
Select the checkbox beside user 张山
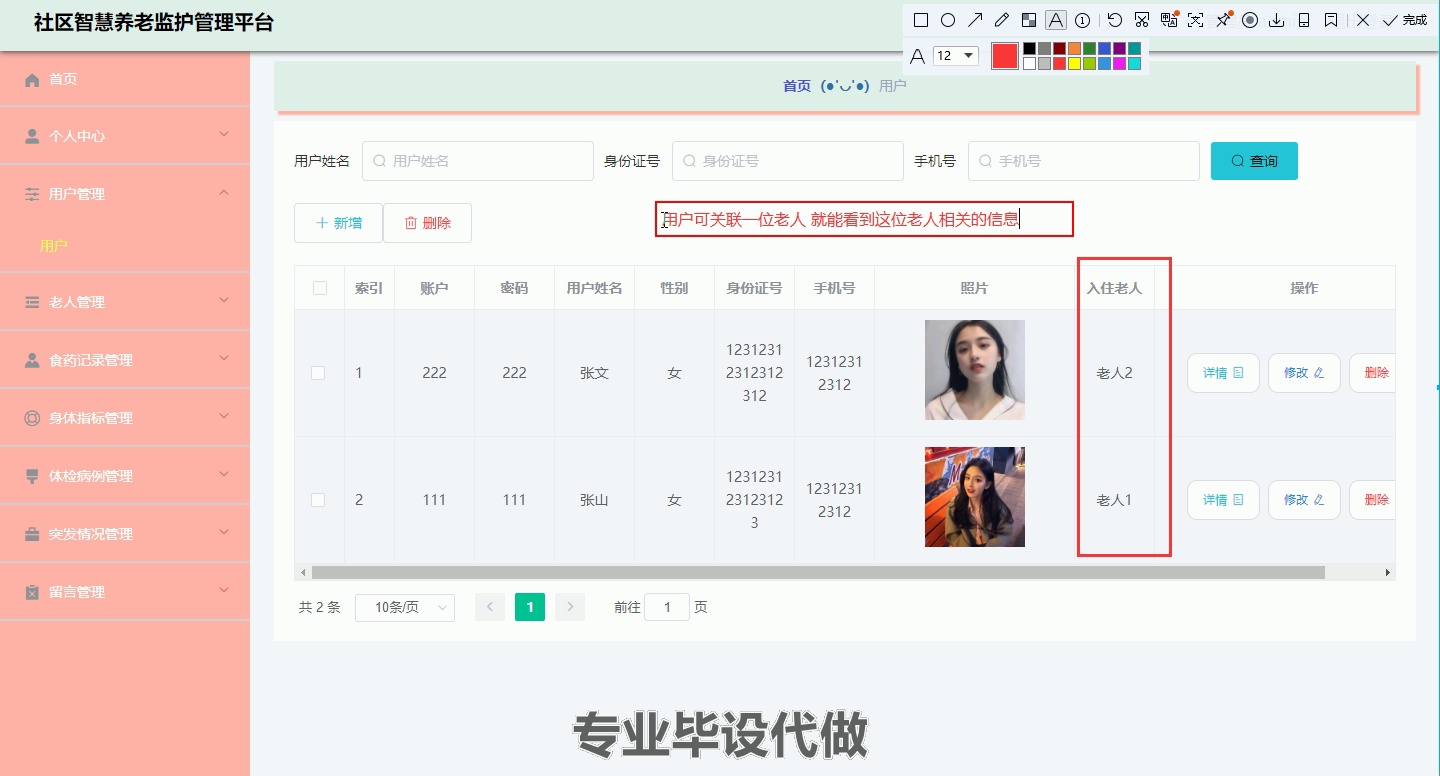pos(318,499)
